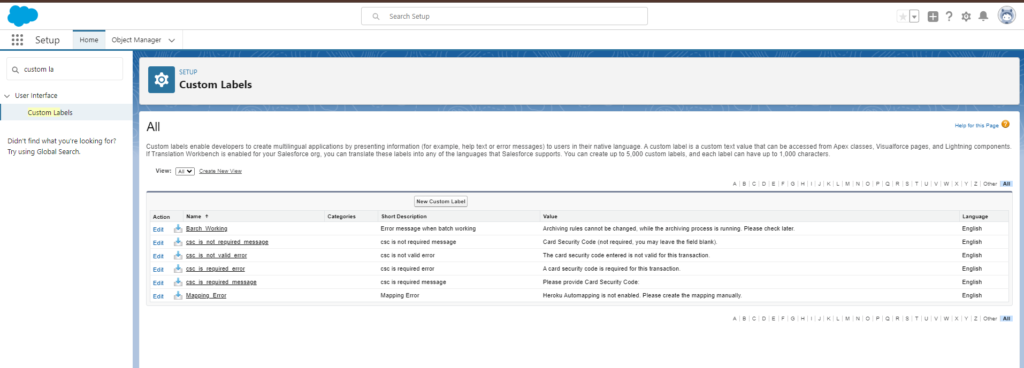This screenshot has height=368, width=1024.
Task: Click the 'Error message when batch working' description
Action: pos(428,228)
